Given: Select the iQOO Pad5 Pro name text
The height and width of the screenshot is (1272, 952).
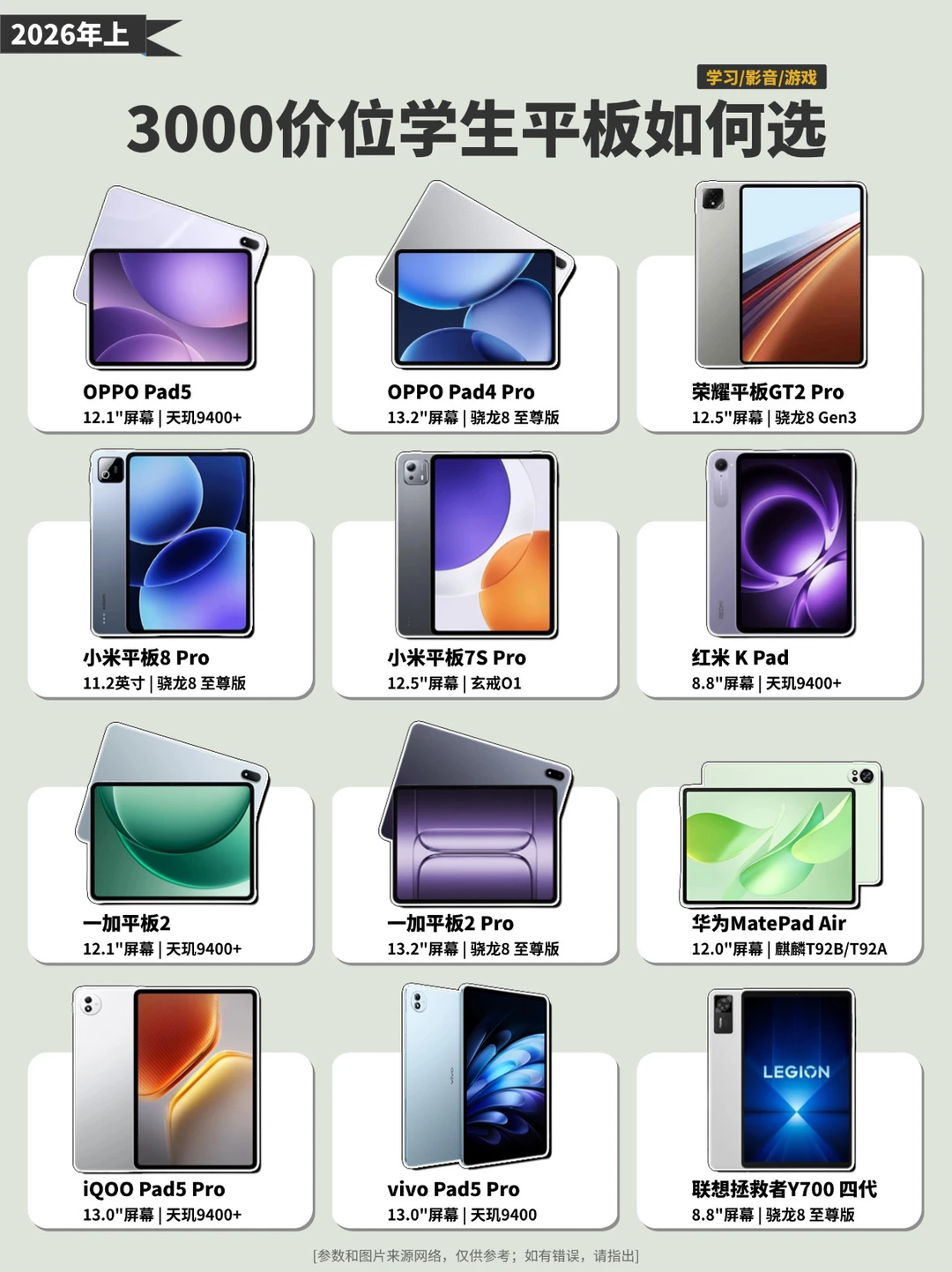Looking at the screenshot, I should coord(154,1189).
